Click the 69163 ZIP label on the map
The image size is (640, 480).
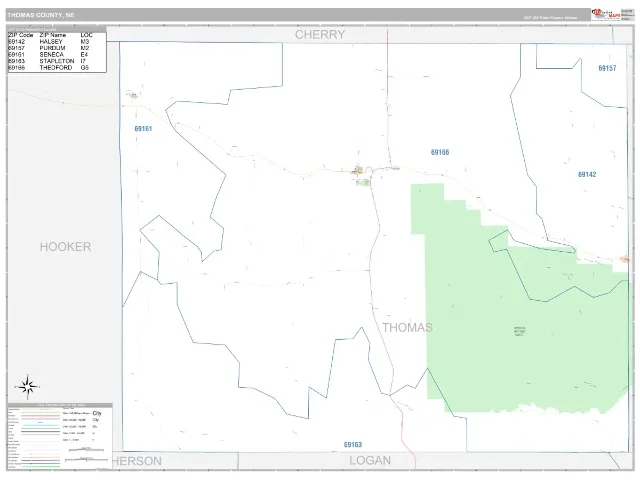pos(353,444)
